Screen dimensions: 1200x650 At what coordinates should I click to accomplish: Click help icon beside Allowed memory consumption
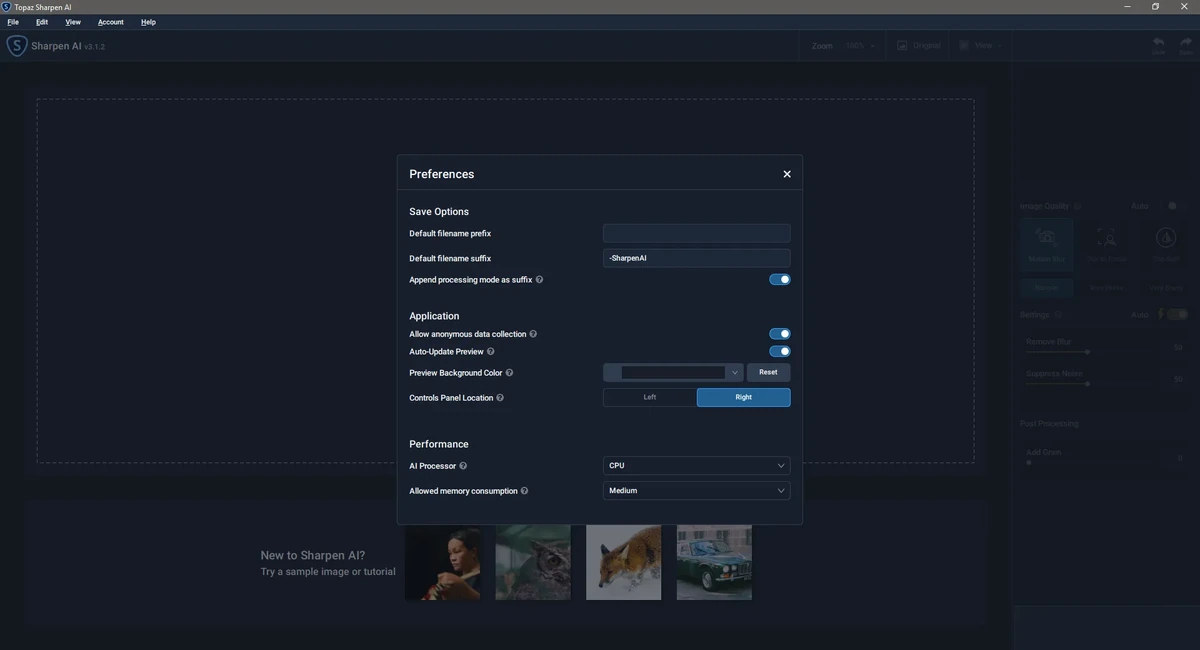pos(524,491)
